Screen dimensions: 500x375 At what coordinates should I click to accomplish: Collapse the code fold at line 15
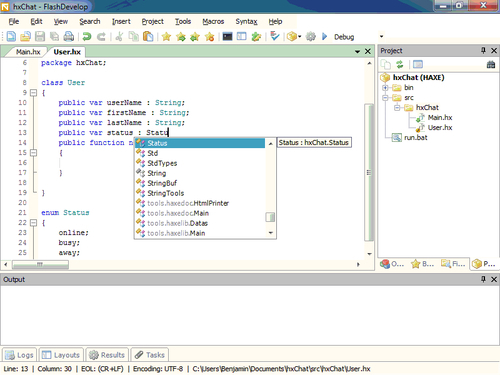pos(33,153)
